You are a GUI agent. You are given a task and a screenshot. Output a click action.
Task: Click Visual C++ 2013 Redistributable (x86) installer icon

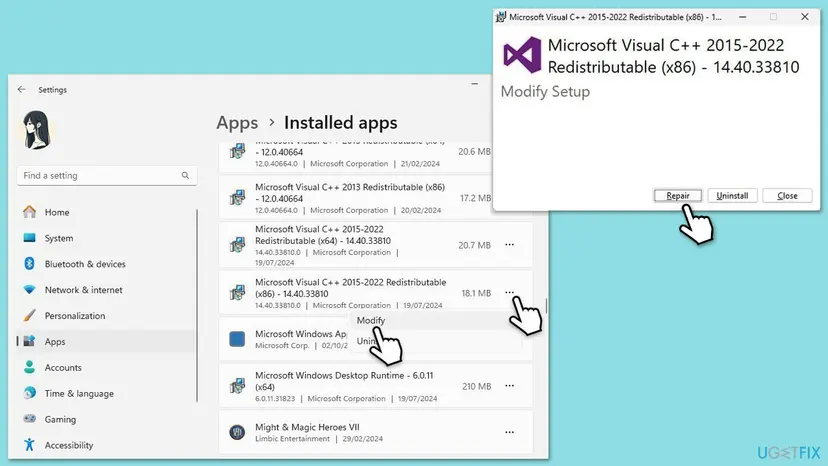point(237,198)
